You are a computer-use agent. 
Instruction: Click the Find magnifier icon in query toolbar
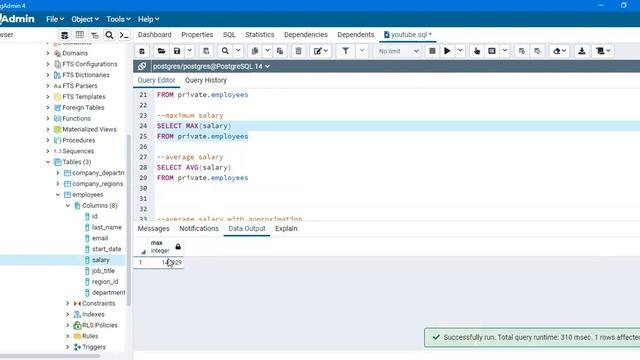coord(225,51)
